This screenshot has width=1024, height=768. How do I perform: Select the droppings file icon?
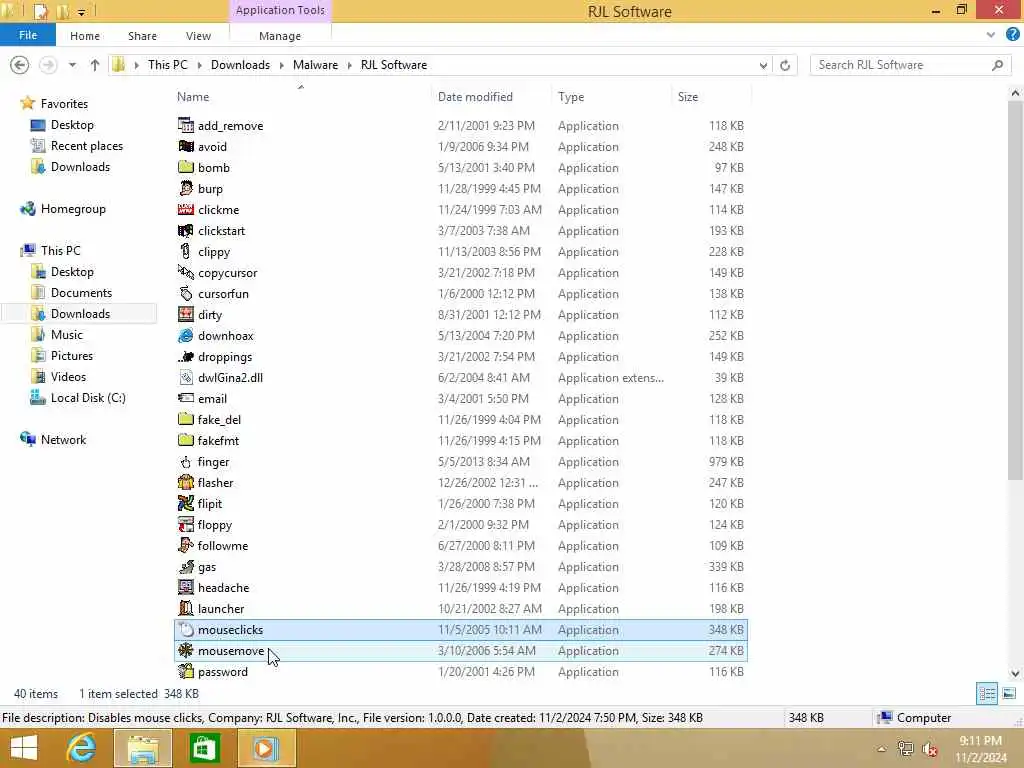coord(185,357)
